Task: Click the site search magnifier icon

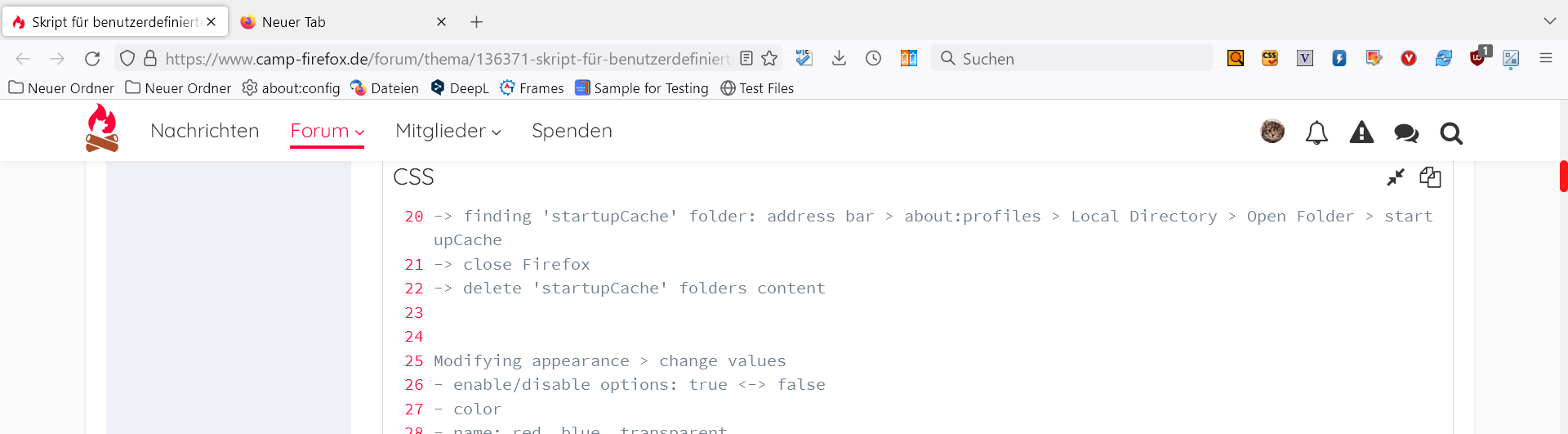Action: (1451, 132)
